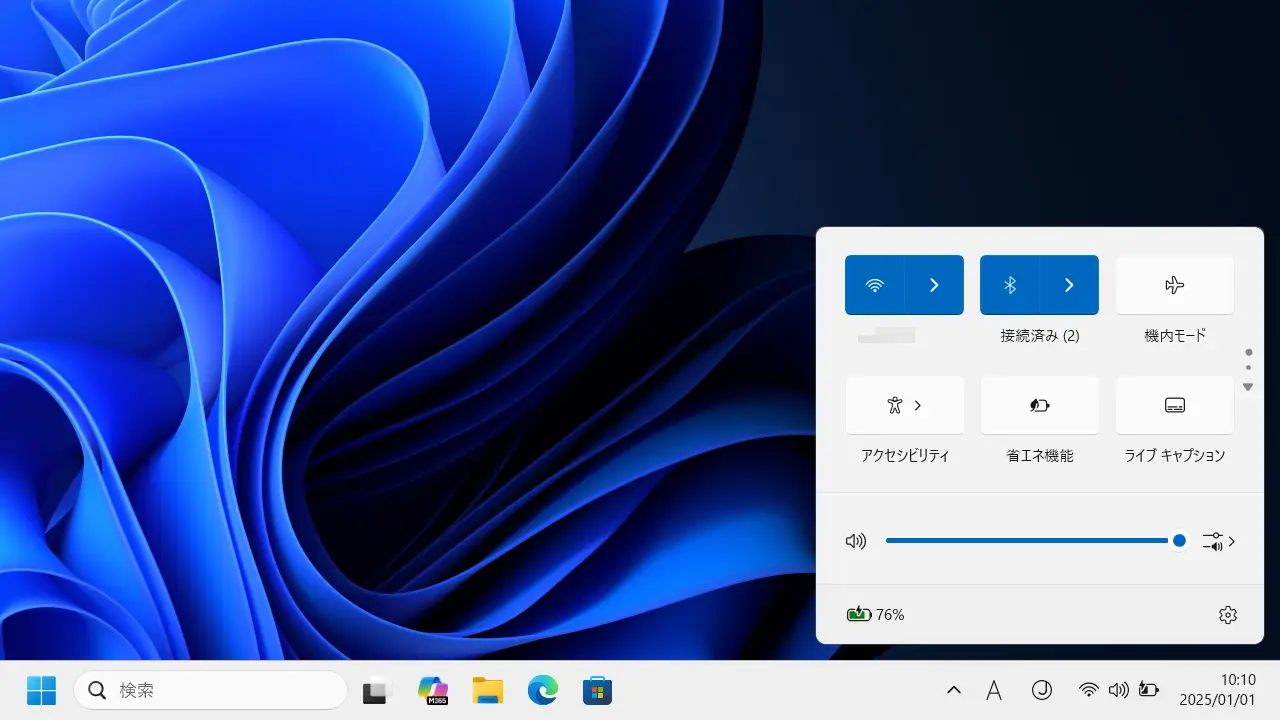1280x720 pixels.
Task: Open Microsoft Store from the taskbar
Action: [597, 690]
